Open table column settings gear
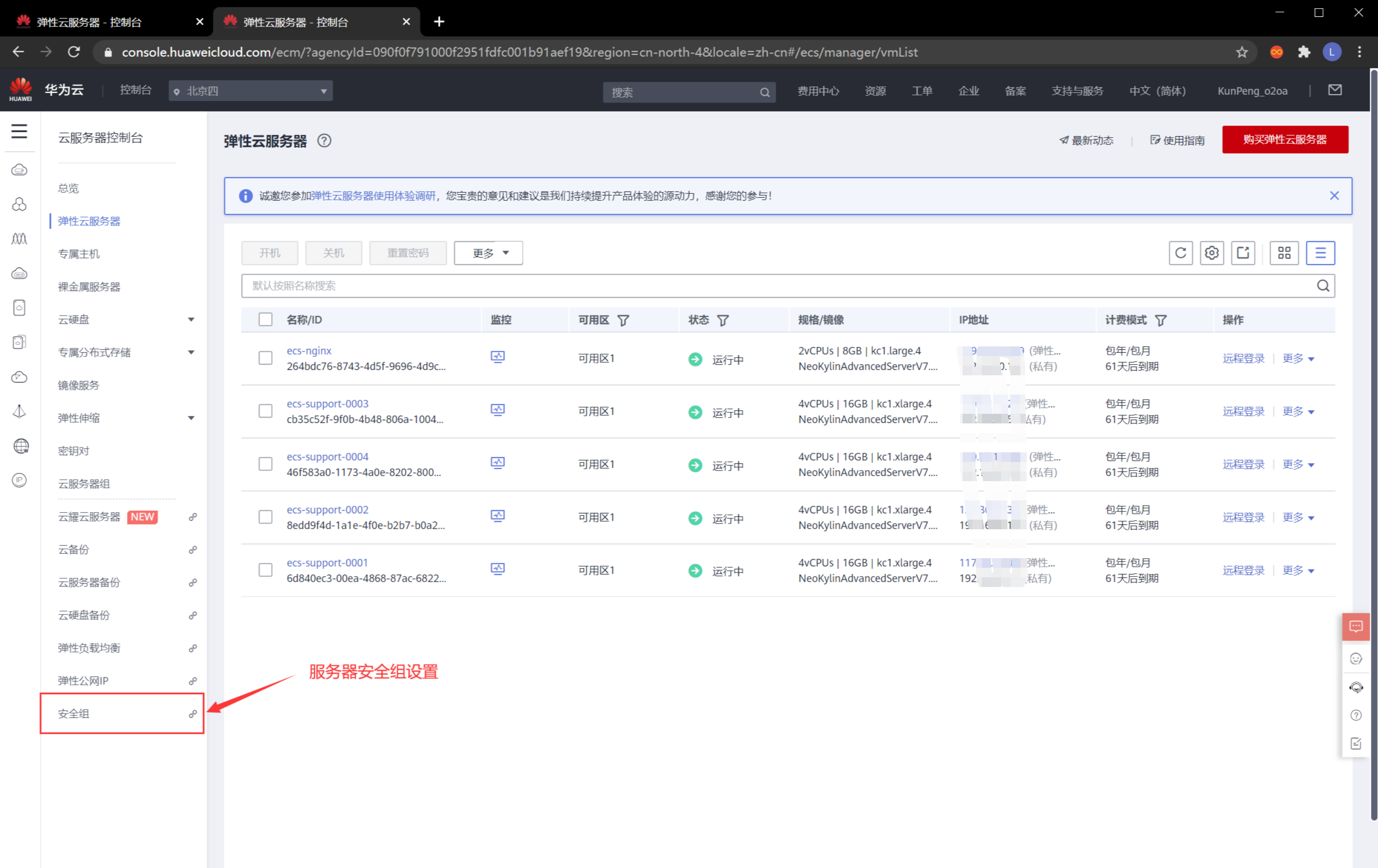Image resolution: width=1378 pixels, height=868 pixels. [1211, 253]
